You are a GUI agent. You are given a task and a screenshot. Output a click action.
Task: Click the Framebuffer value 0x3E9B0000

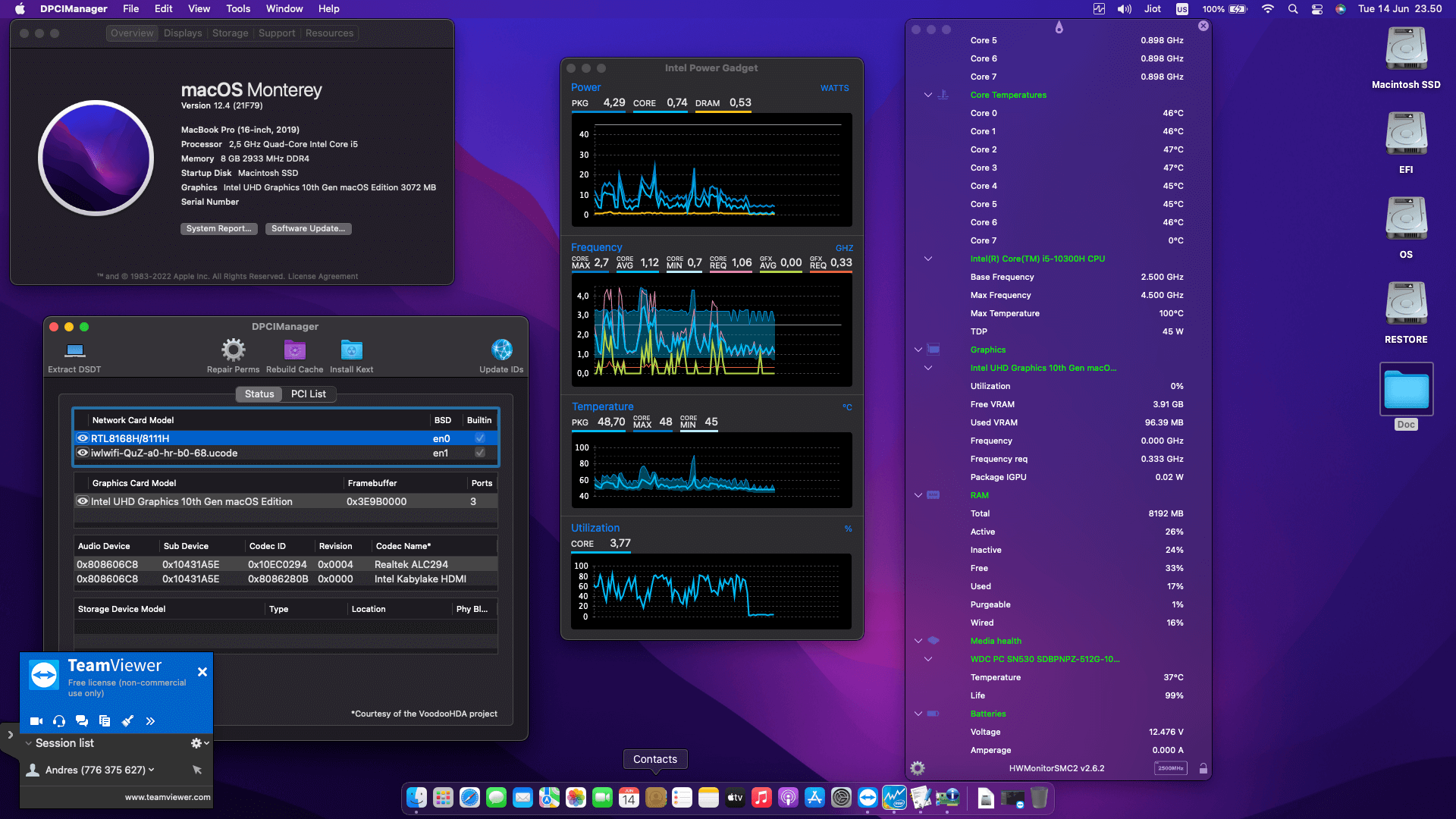click(x=377, y=501)
